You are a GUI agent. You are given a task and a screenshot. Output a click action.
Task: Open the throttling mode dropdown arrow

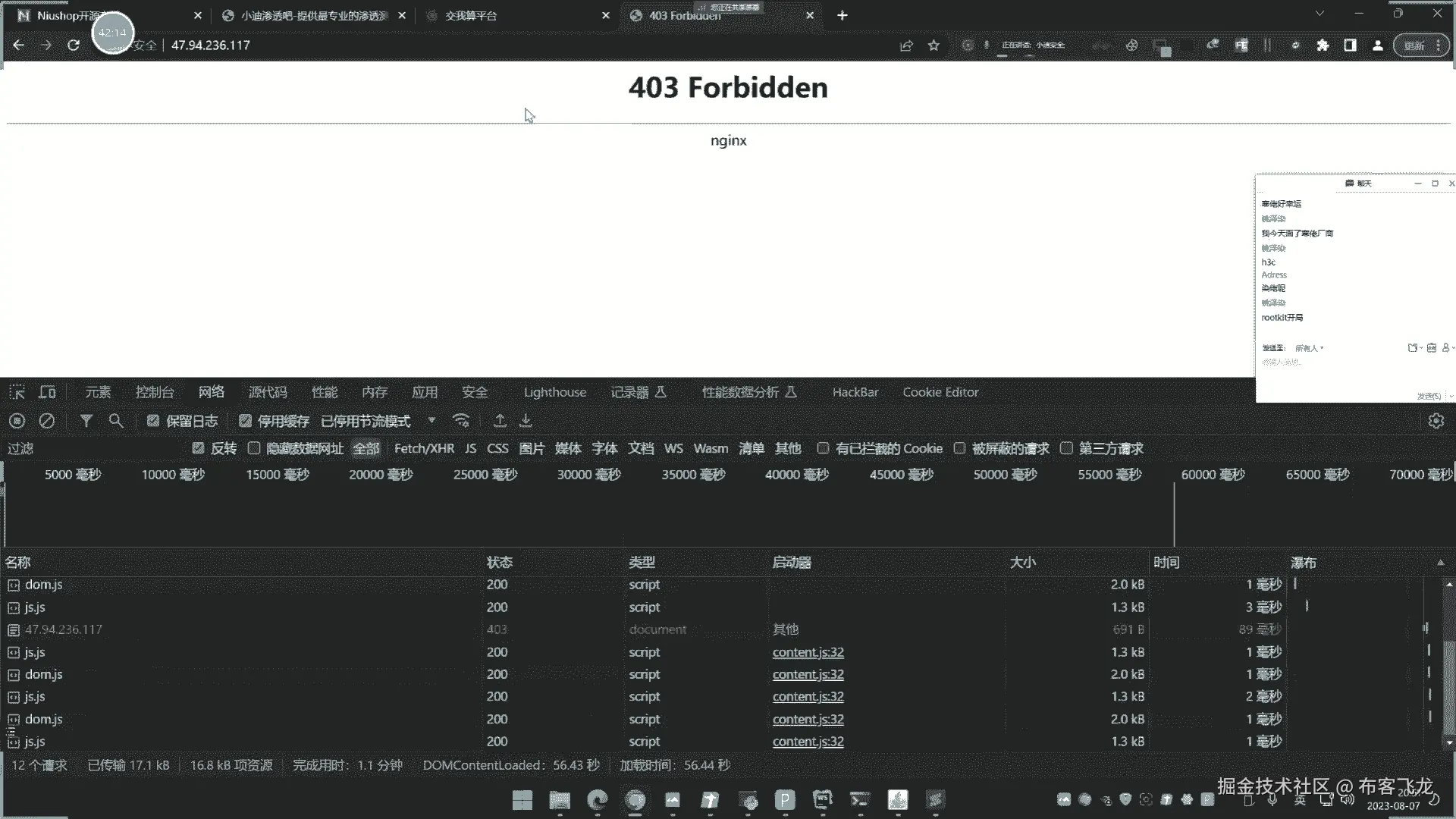431,421
